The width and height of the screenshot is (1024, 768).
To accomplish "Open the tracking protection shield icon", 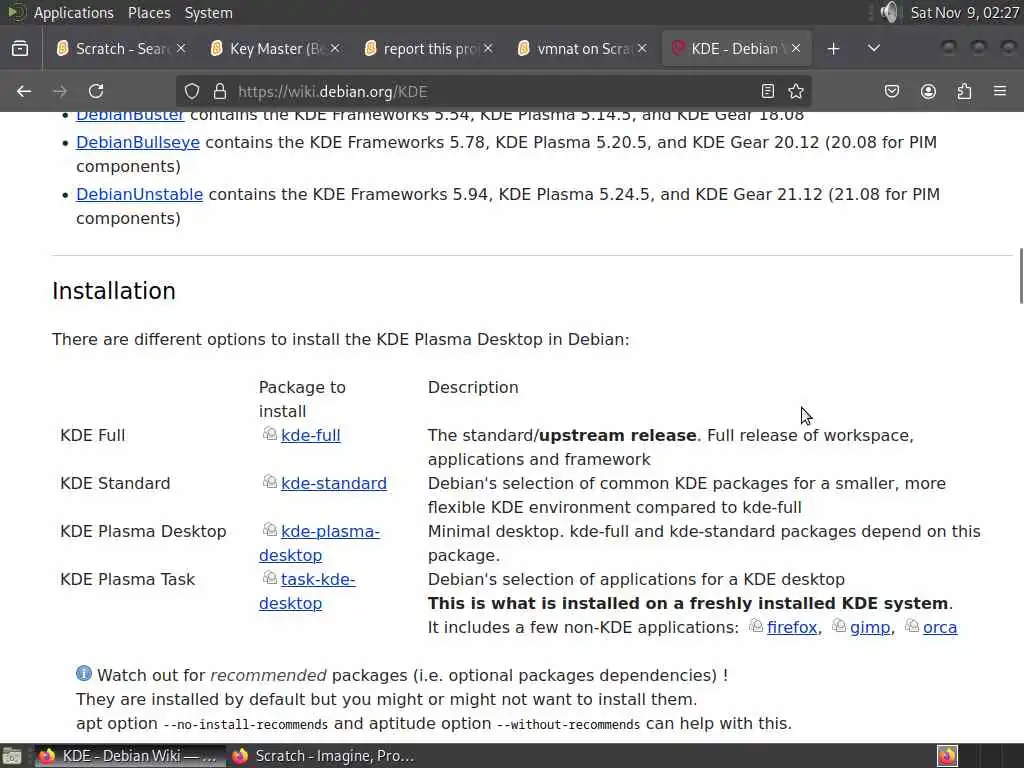I will click(x=191, y=91).
